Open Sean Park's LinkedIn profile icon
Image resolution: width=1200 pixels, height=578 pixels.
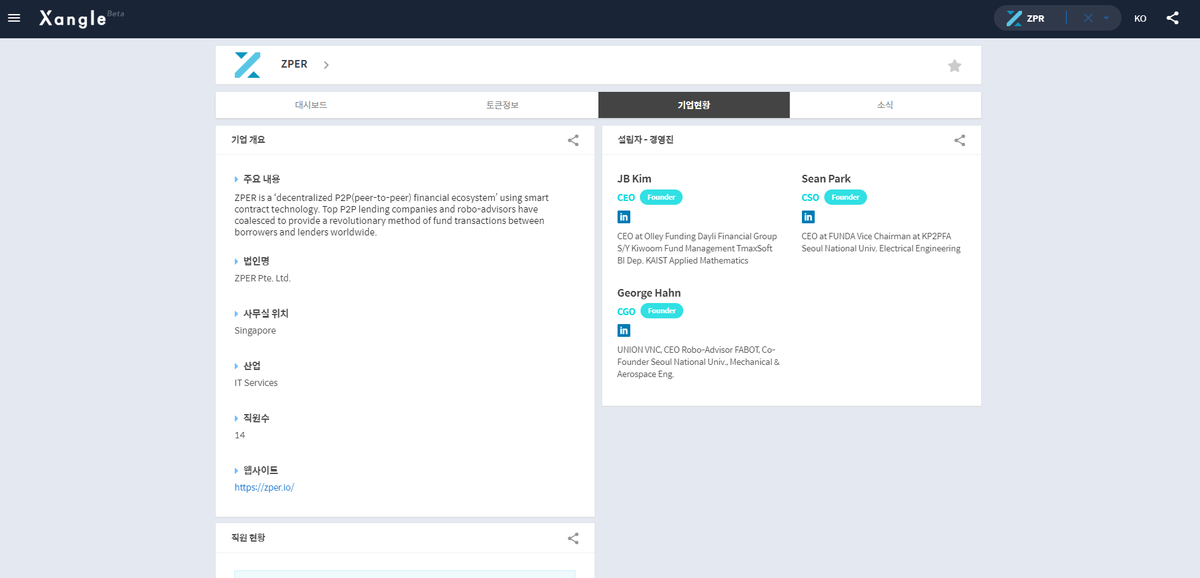[808, 216]
